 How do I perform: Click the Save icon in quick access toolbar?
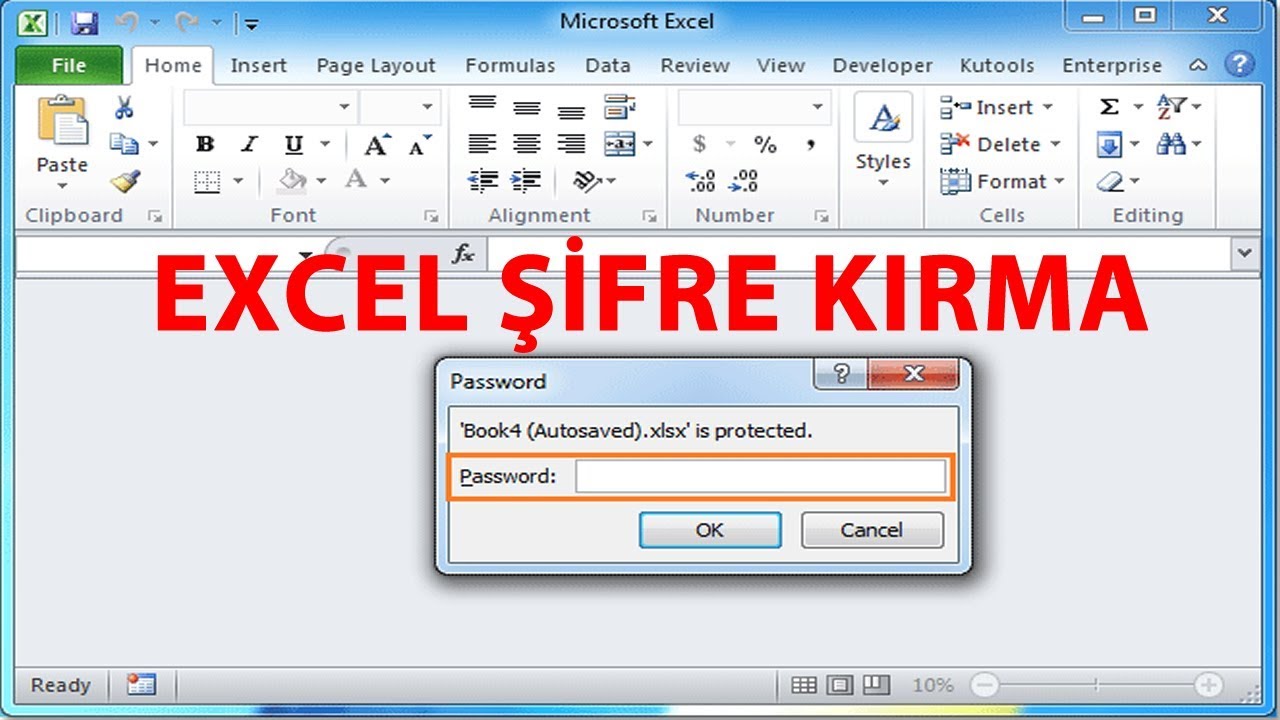point(85,22)
